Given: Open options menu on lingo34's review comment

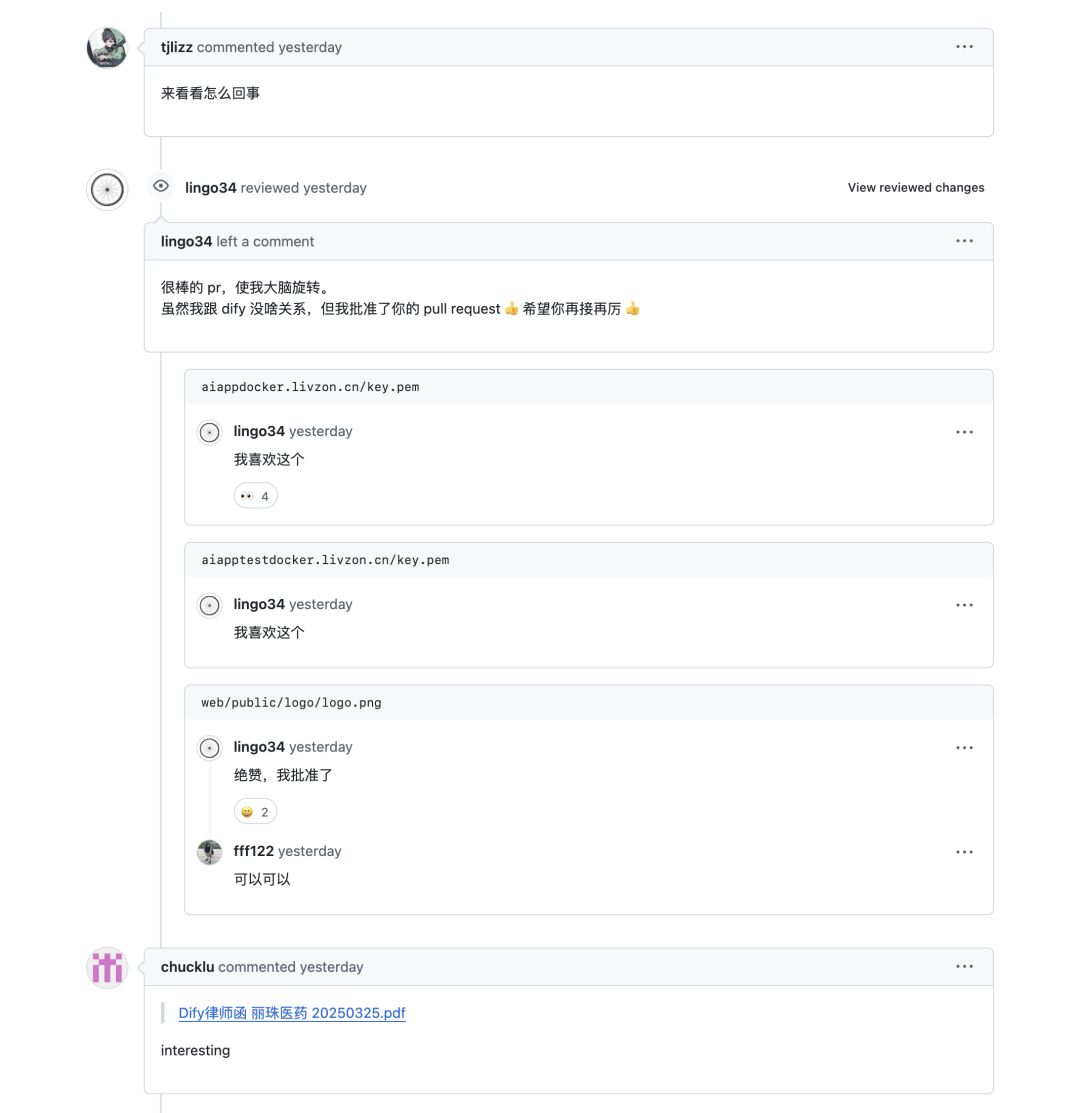Looking at the screenshot, I should pyautogui.click(x=964, y=241).
